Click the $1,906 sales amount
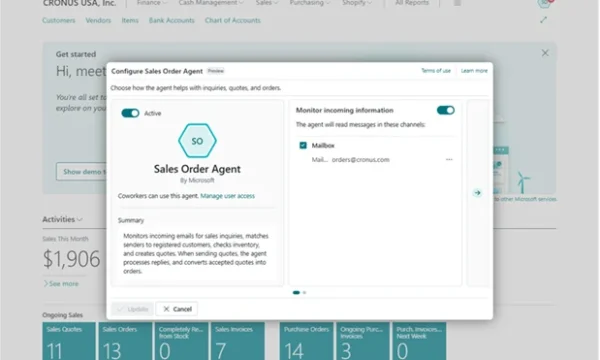The image size is (600, 360). tap(72, 259)
